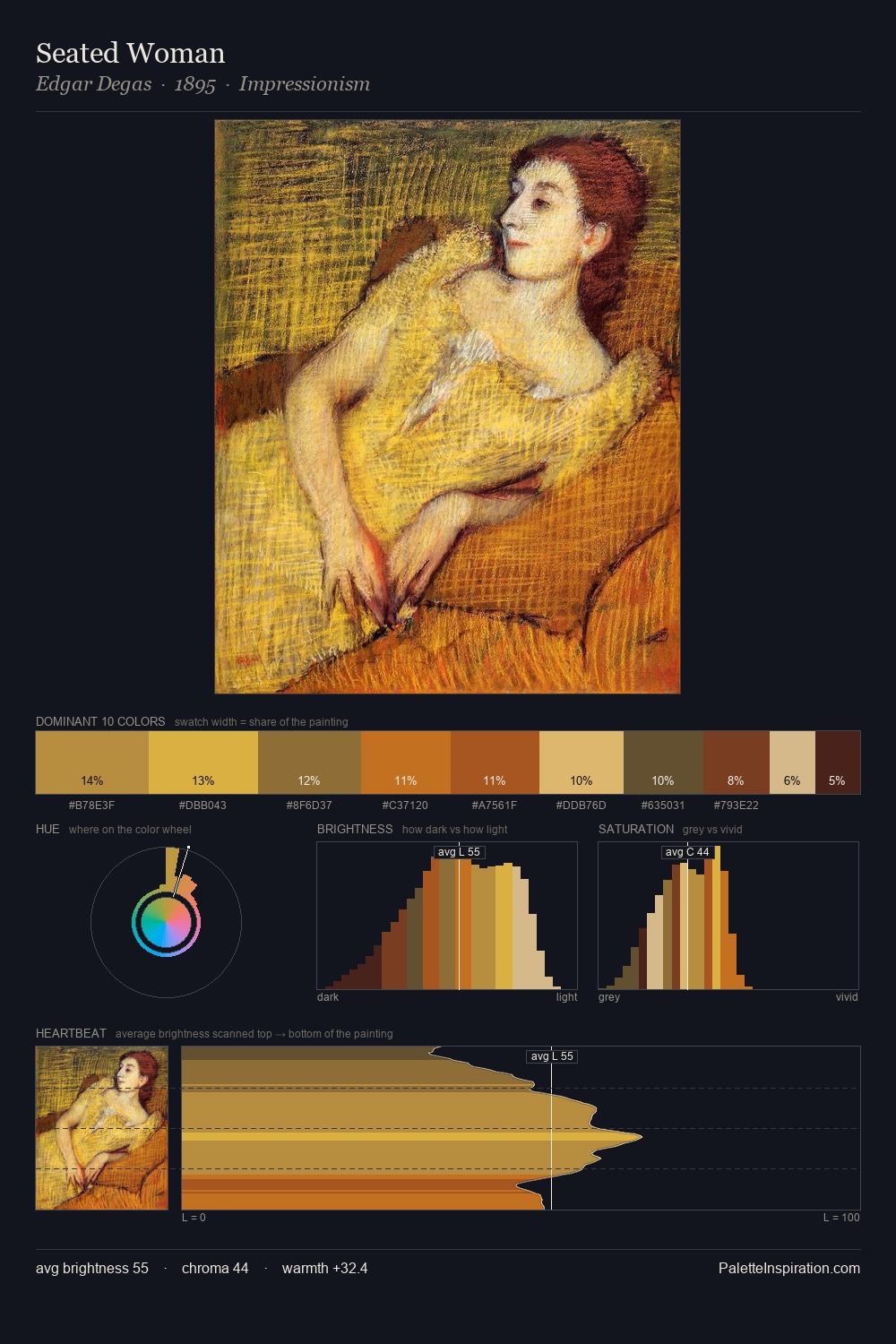Click the L = 100 axis label
The width and height of the screenshot is (896, 1344).
coord(841,1218)
